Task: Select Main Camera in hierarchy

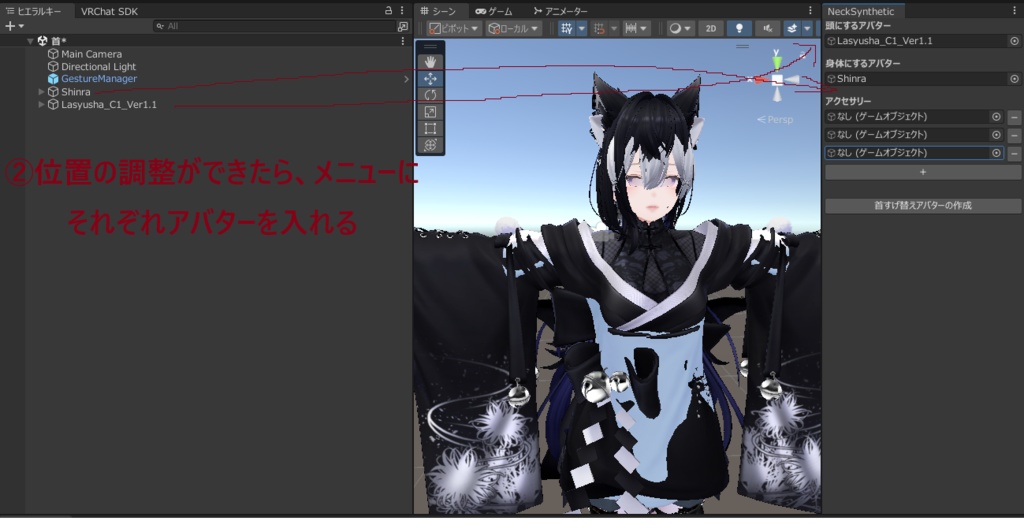Action: click(x=91, y=54)
